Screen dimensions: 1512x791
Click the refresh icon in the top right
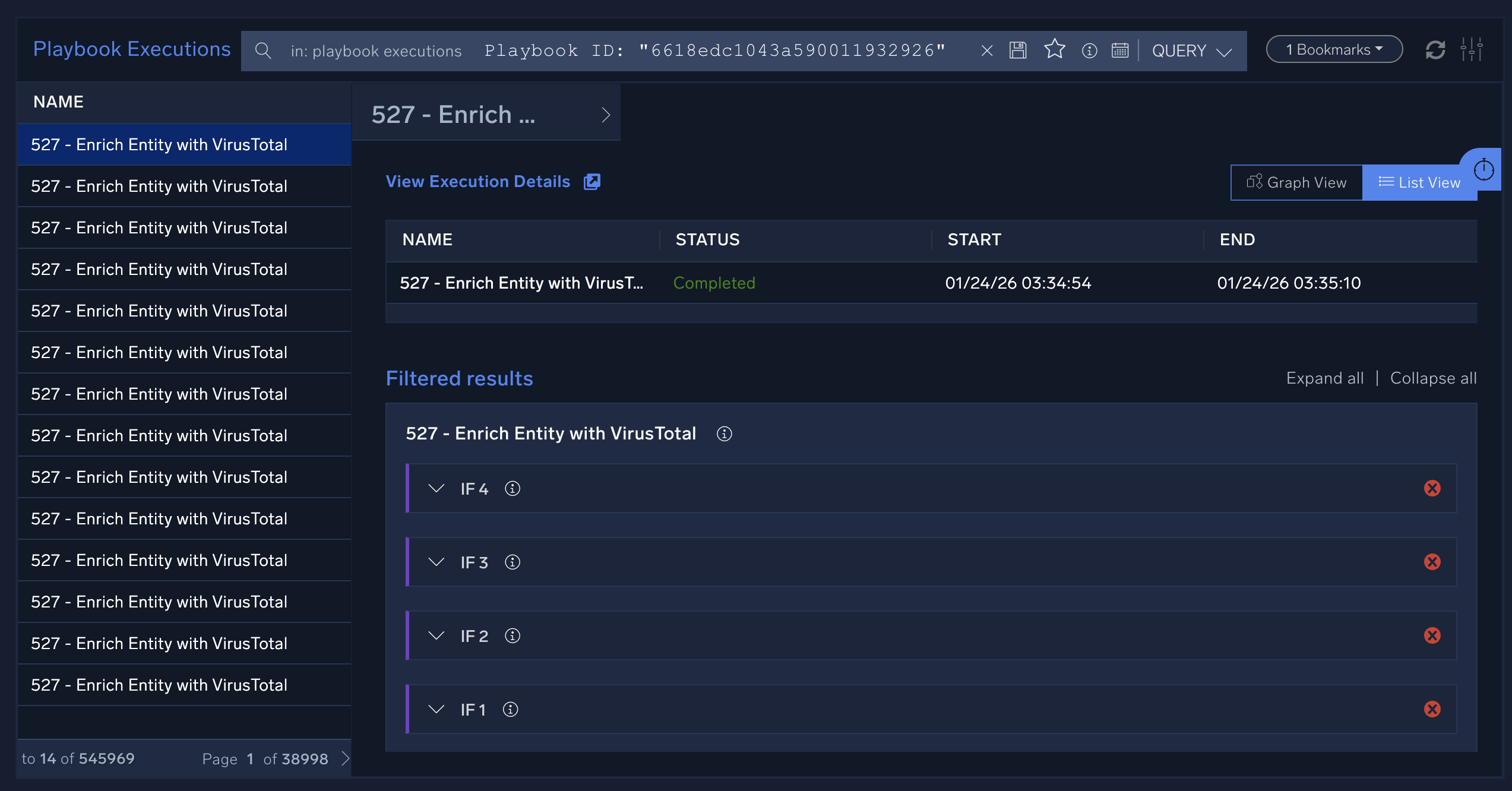click(x=1435, y=50)
